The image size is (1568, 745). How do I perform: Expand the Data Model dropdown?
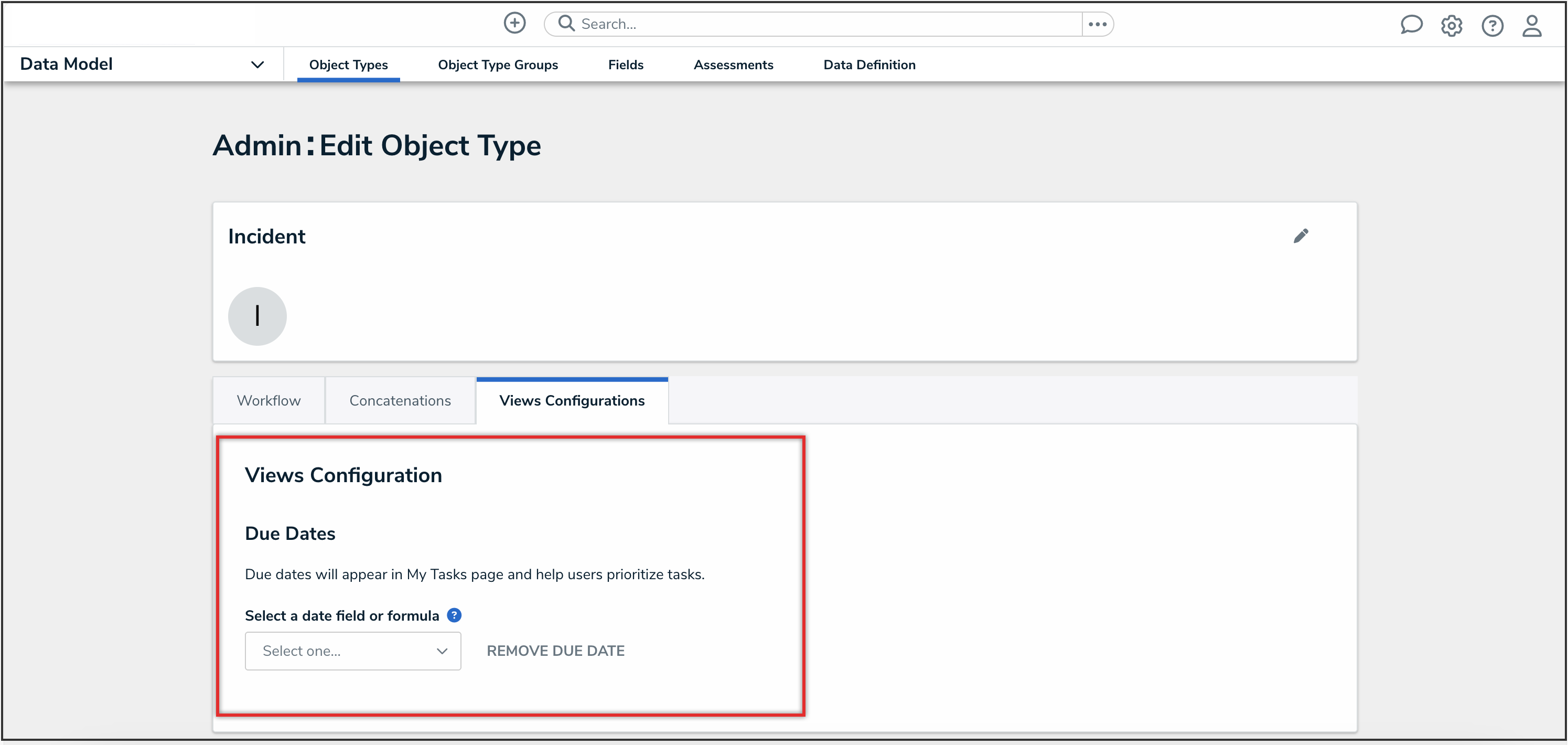(257, 65)
